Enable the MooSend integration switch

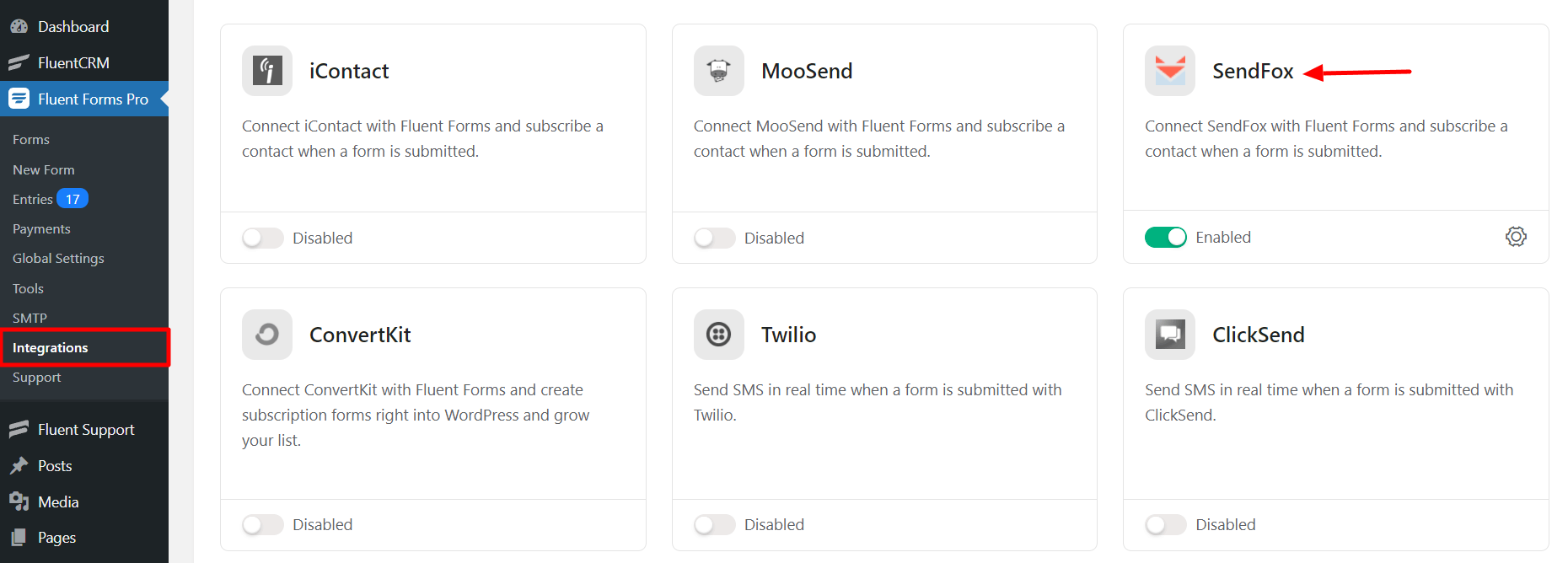click(x=714, y=239)
